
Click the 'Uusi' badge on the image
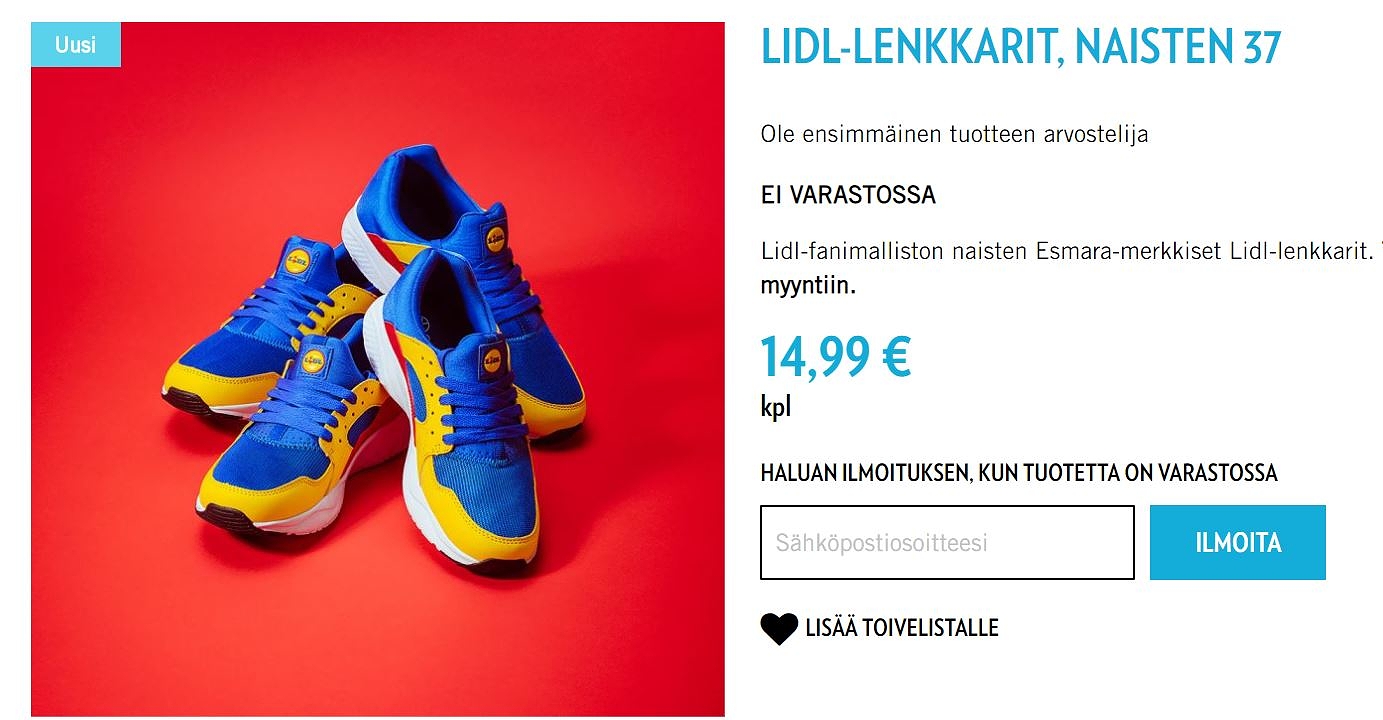click(76, 45)
